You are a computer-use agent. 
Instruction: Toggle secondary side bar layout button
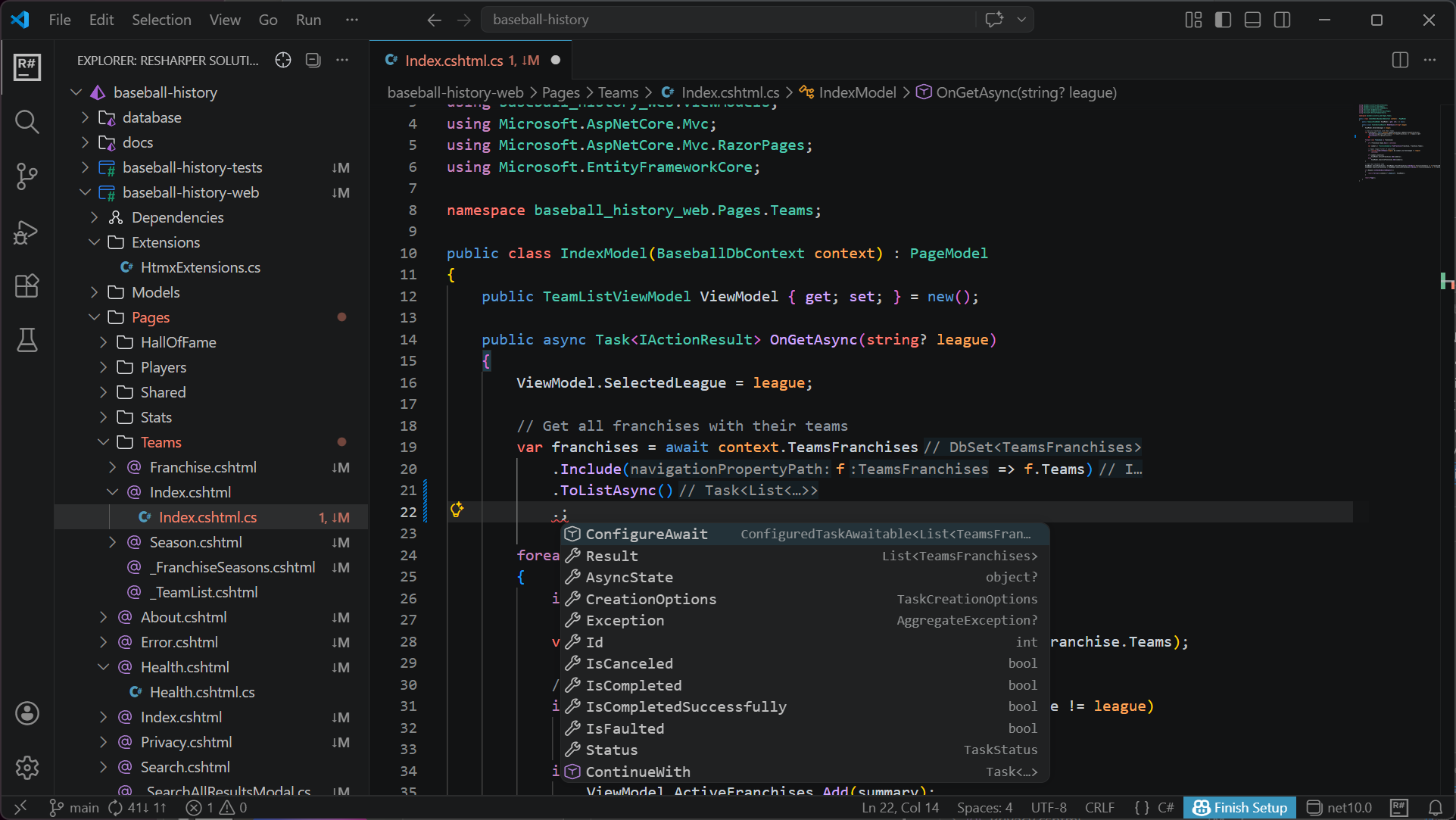[x=1282, y=20]
